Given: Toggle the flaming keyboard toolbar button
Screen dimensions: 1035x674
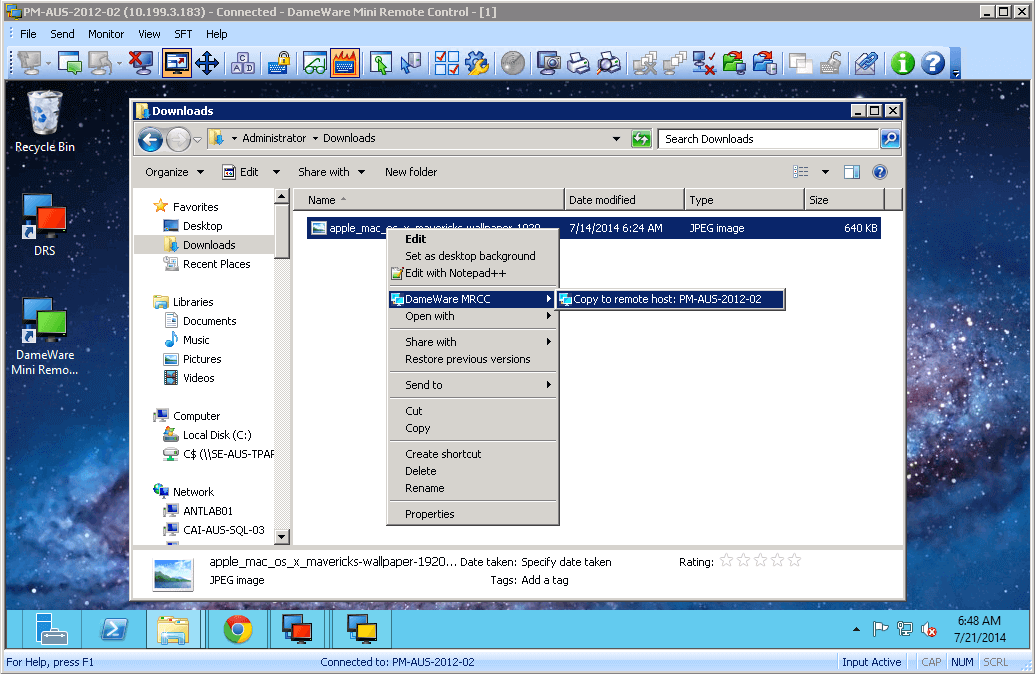Looking at the screenshot, I should point(345,63).
